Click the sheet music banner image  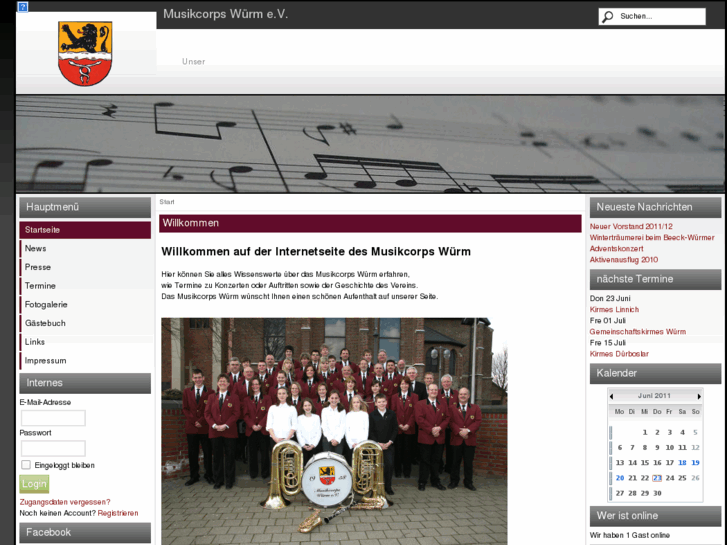[370, 144]
